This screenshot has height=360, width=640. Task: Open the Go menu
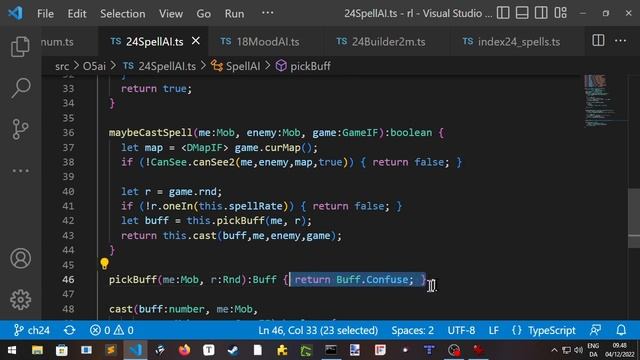(x=203, y=13)
